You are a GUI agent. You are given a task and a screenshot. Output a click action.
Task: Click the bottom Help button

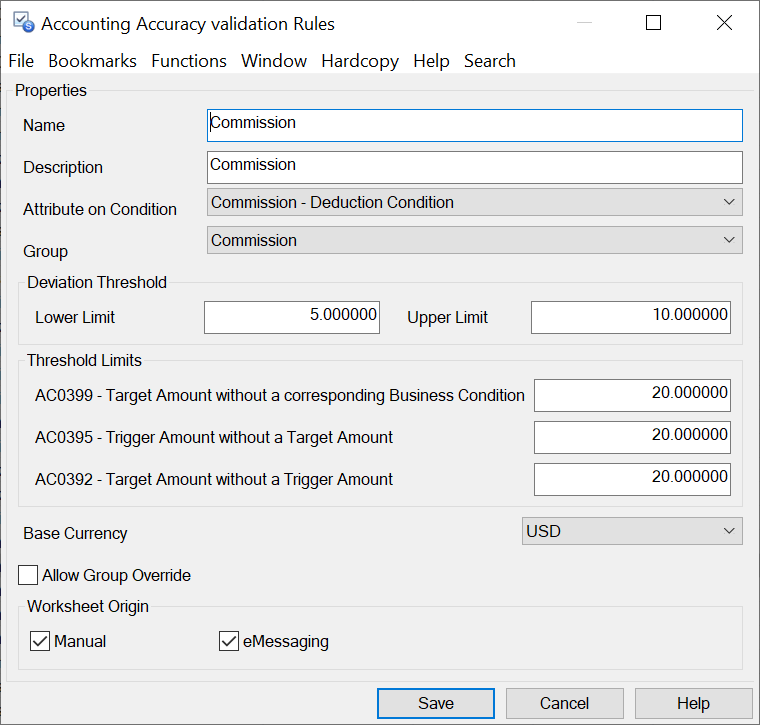(x=693, y=703)
